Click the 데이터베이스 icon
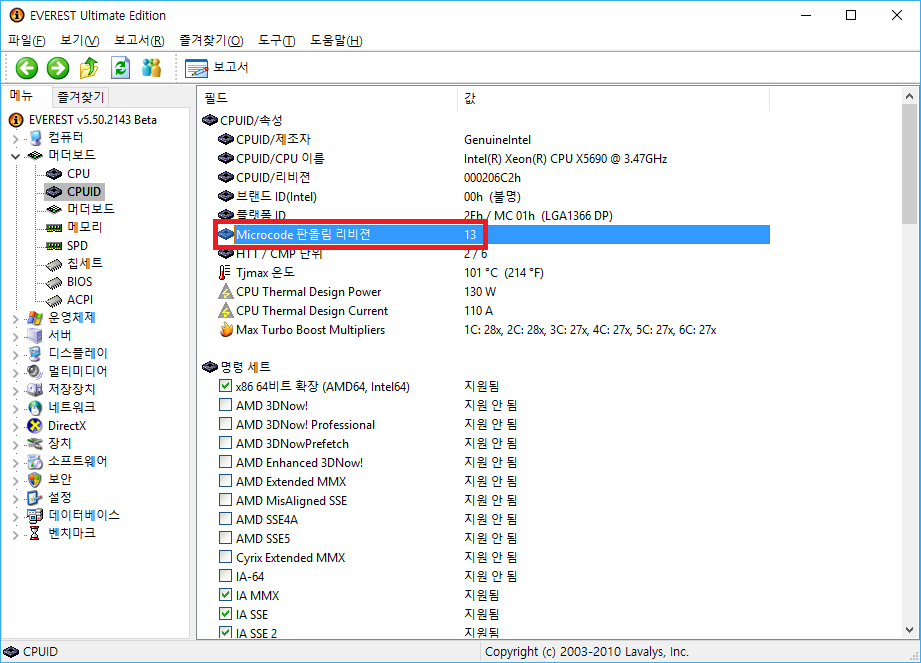The width and height of the screenshot is (921, 663). pyautogui.click(x=35, y=516)
